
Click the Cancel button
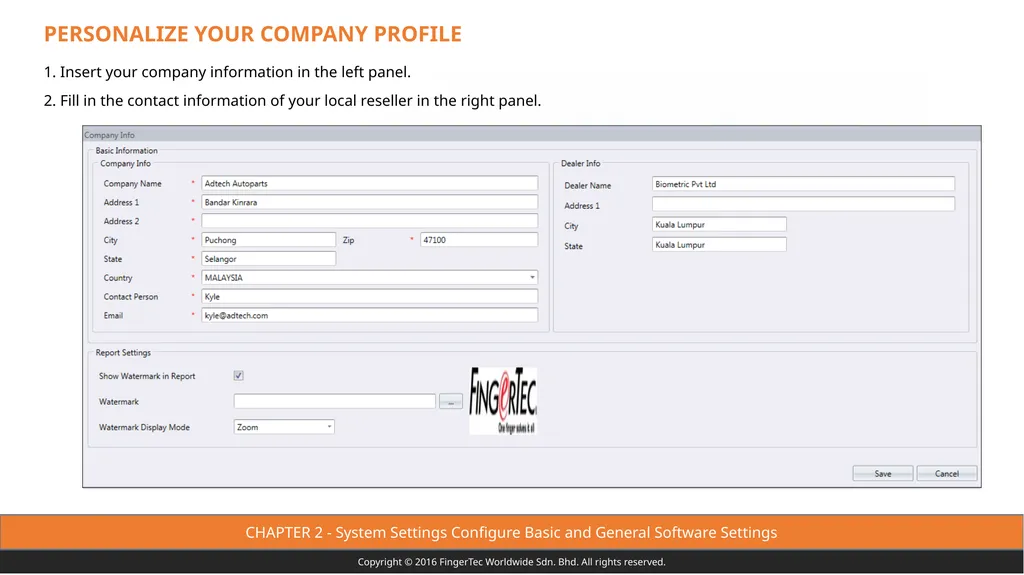947,474
